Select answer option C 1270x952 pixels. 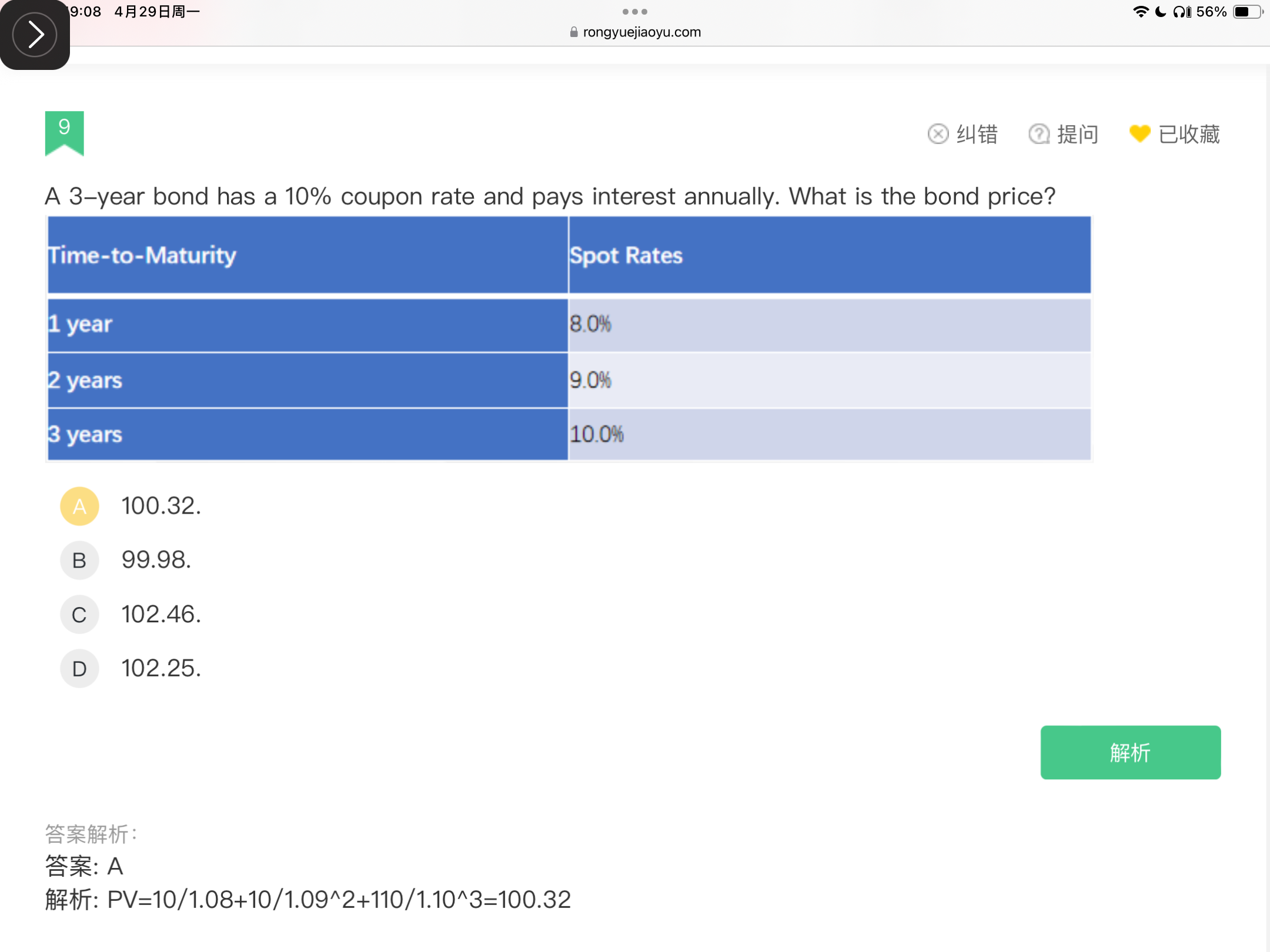(79, 615)
